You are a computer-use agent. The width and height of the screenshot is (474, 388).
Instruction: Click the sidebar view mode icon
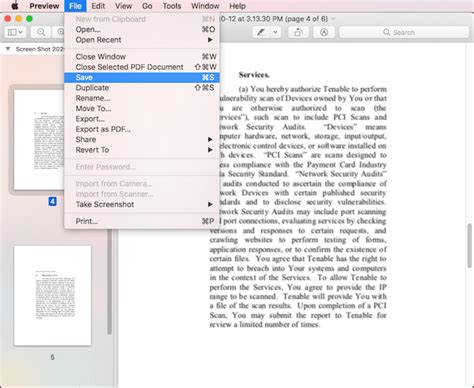tap(15, 32)
